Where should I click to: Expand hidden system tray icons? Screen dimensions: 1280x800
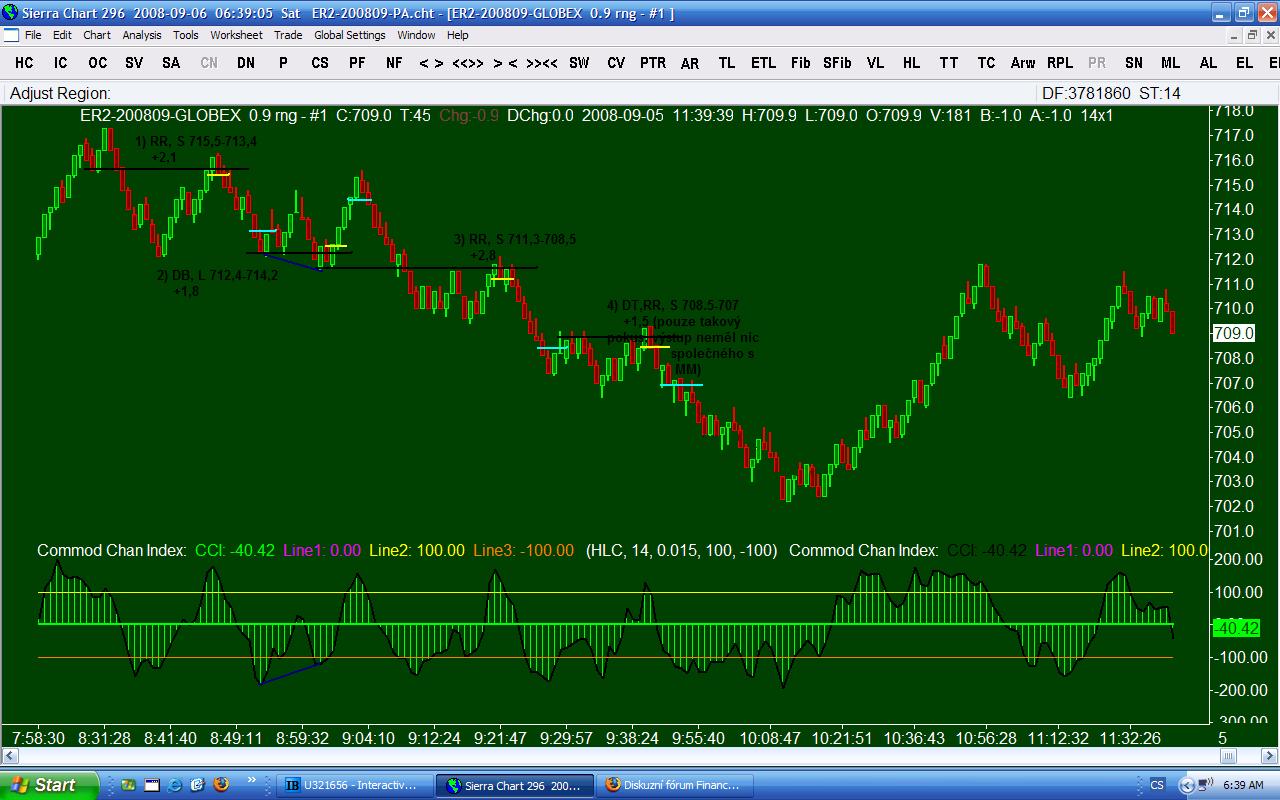pyautogui.click(x=1187, y=785)
